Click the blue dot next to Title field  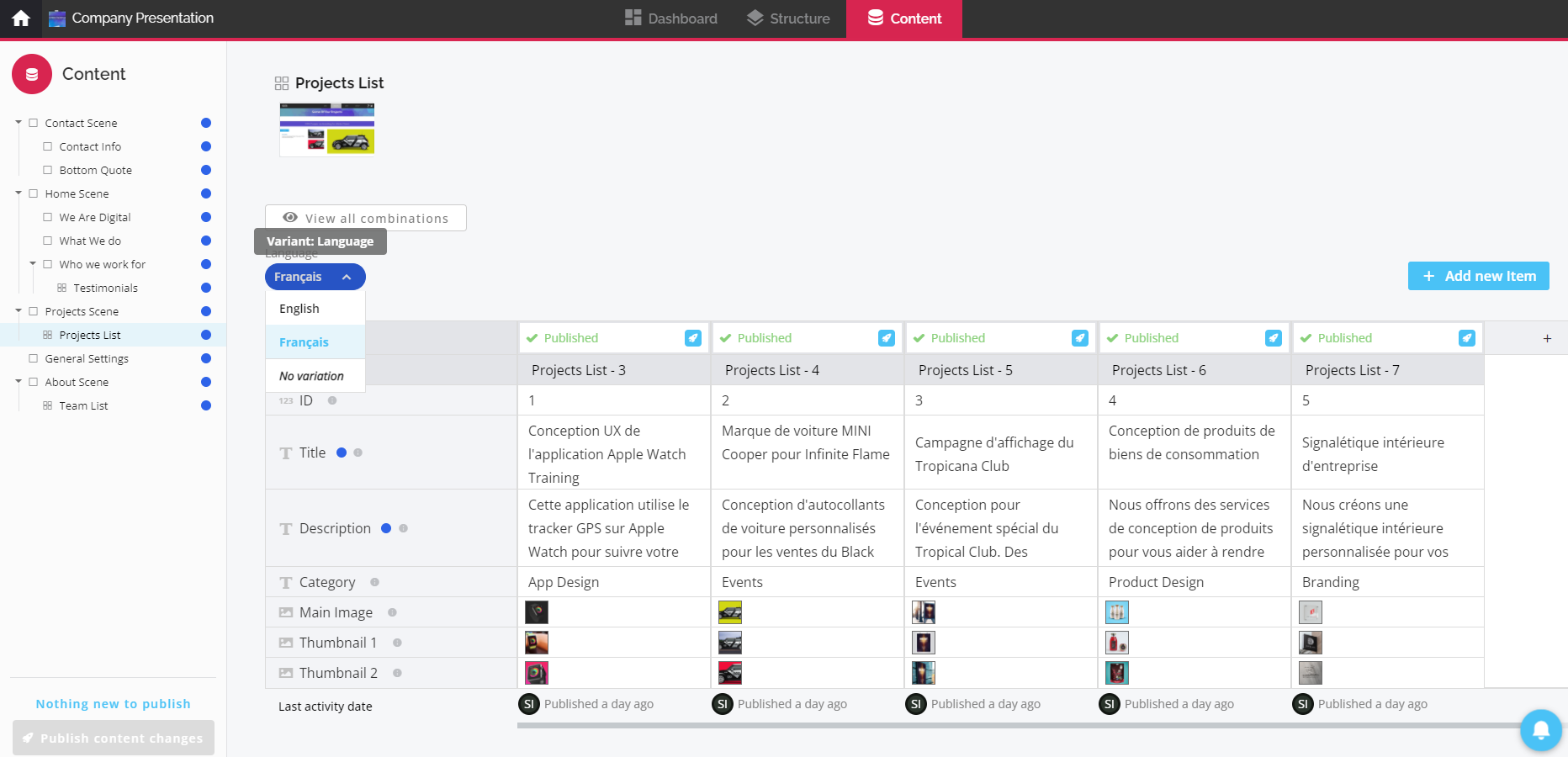(x=342, y=453)
